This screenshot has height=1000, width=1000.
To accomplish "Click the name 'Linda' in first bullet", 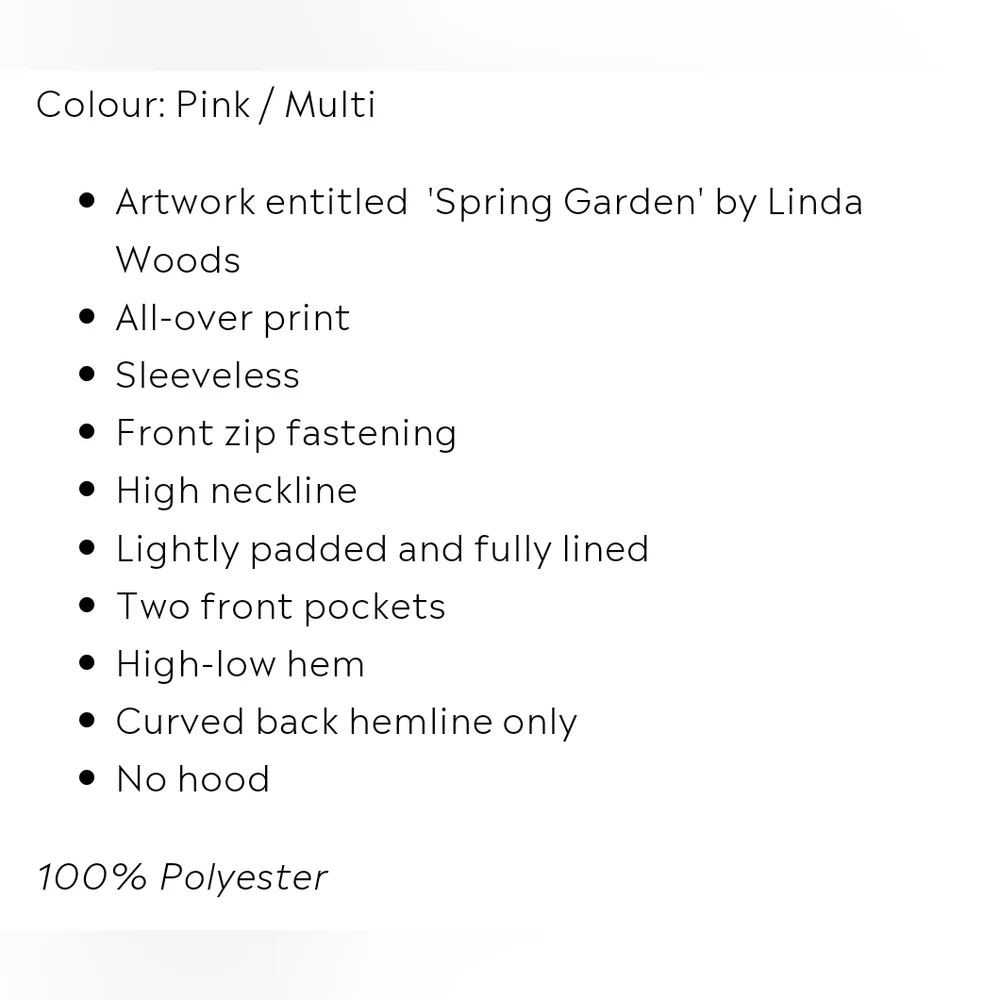I will tap(815, 202).
